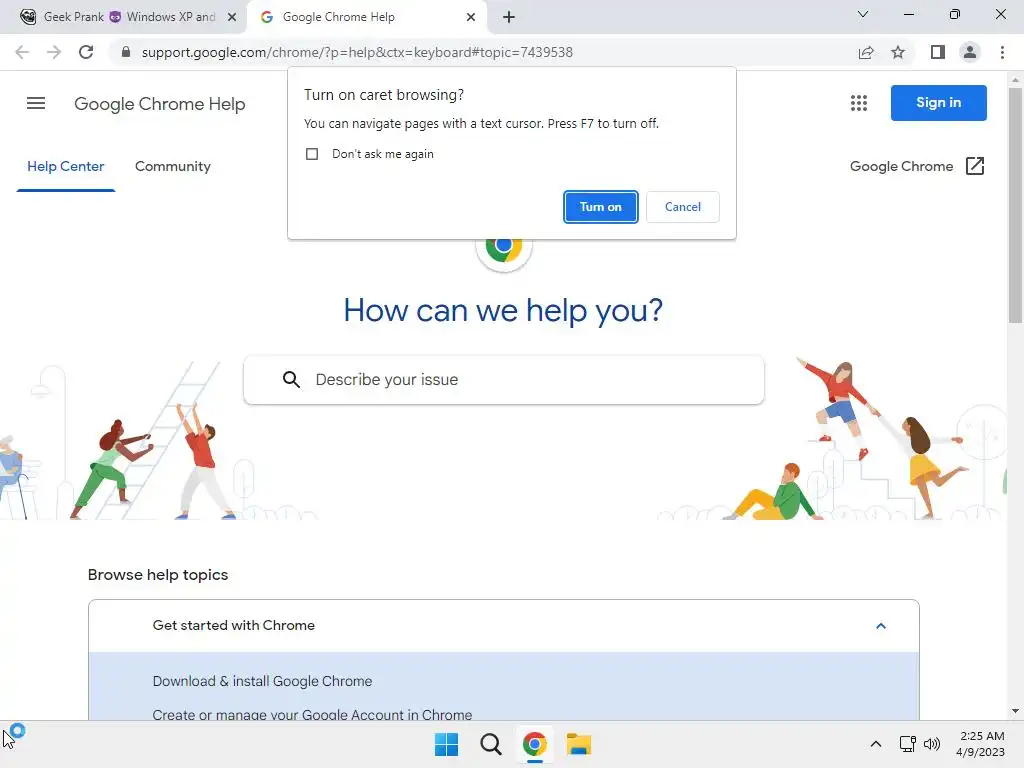
Task: Open Chrome's three-dot menu
Action: click(1002, 52)
